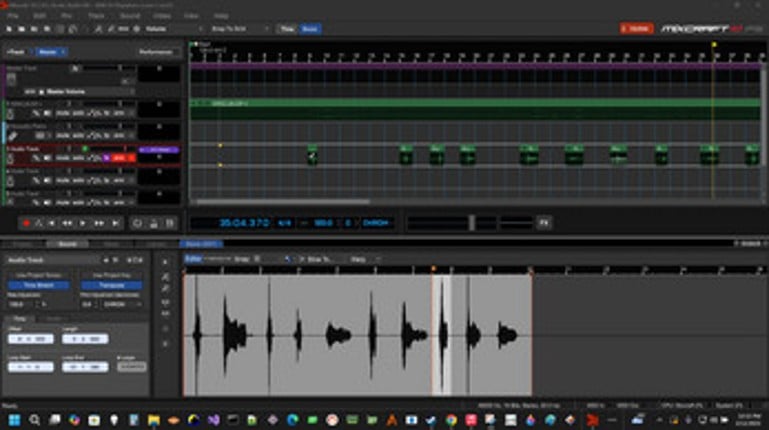Click the red Record button in transport
Viewport: 769px width, 430px height.
(x=27, y=223)
